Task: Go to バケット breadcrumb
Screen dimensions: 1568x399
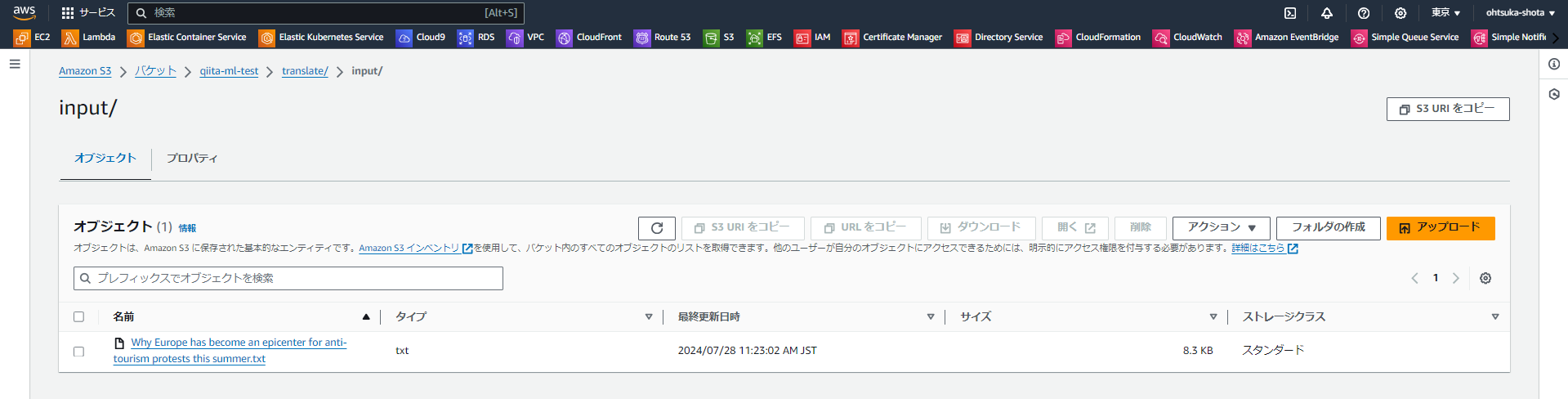Action: point(155,71)
